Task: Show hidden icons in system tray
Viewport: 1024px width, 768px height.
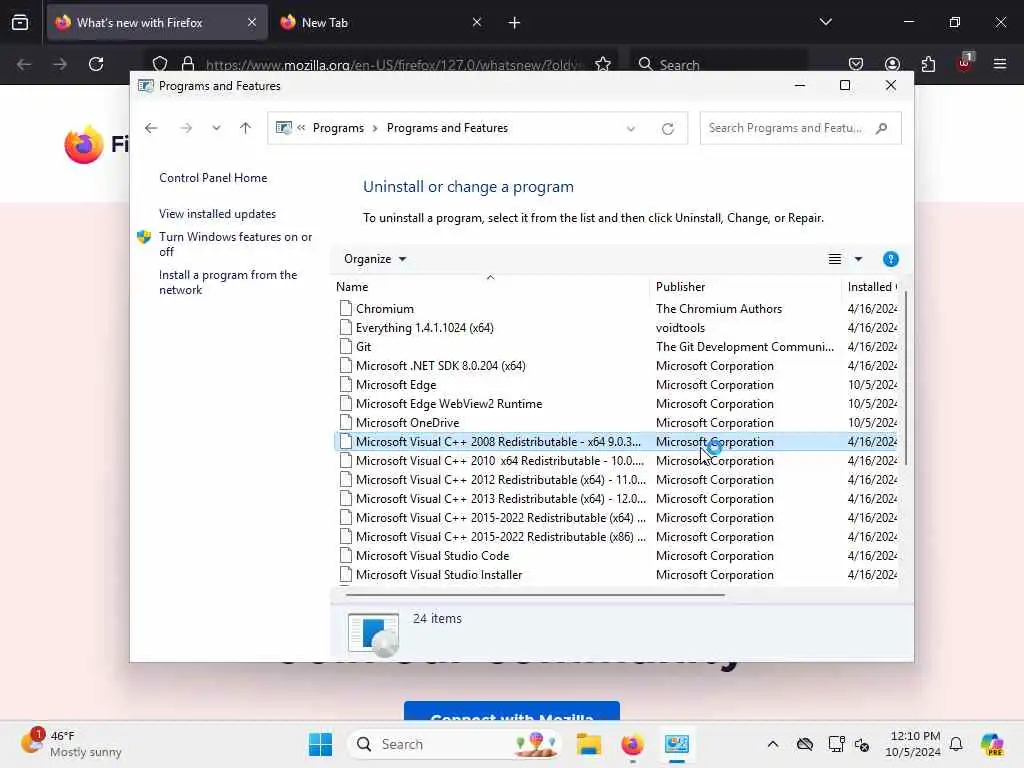Action: tap(773, 744)
